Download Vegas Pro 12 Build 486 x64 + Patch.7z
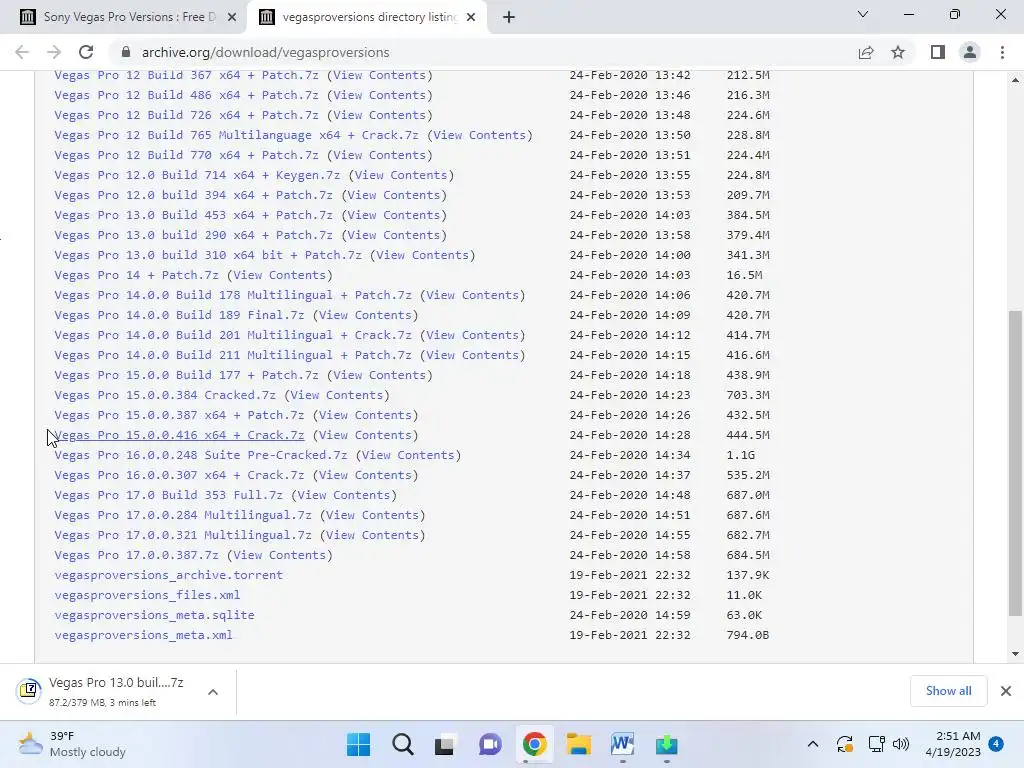Image resolution: width=1024 pixels, height=768 pixels. pyautogui.click(x=186, y=95)
